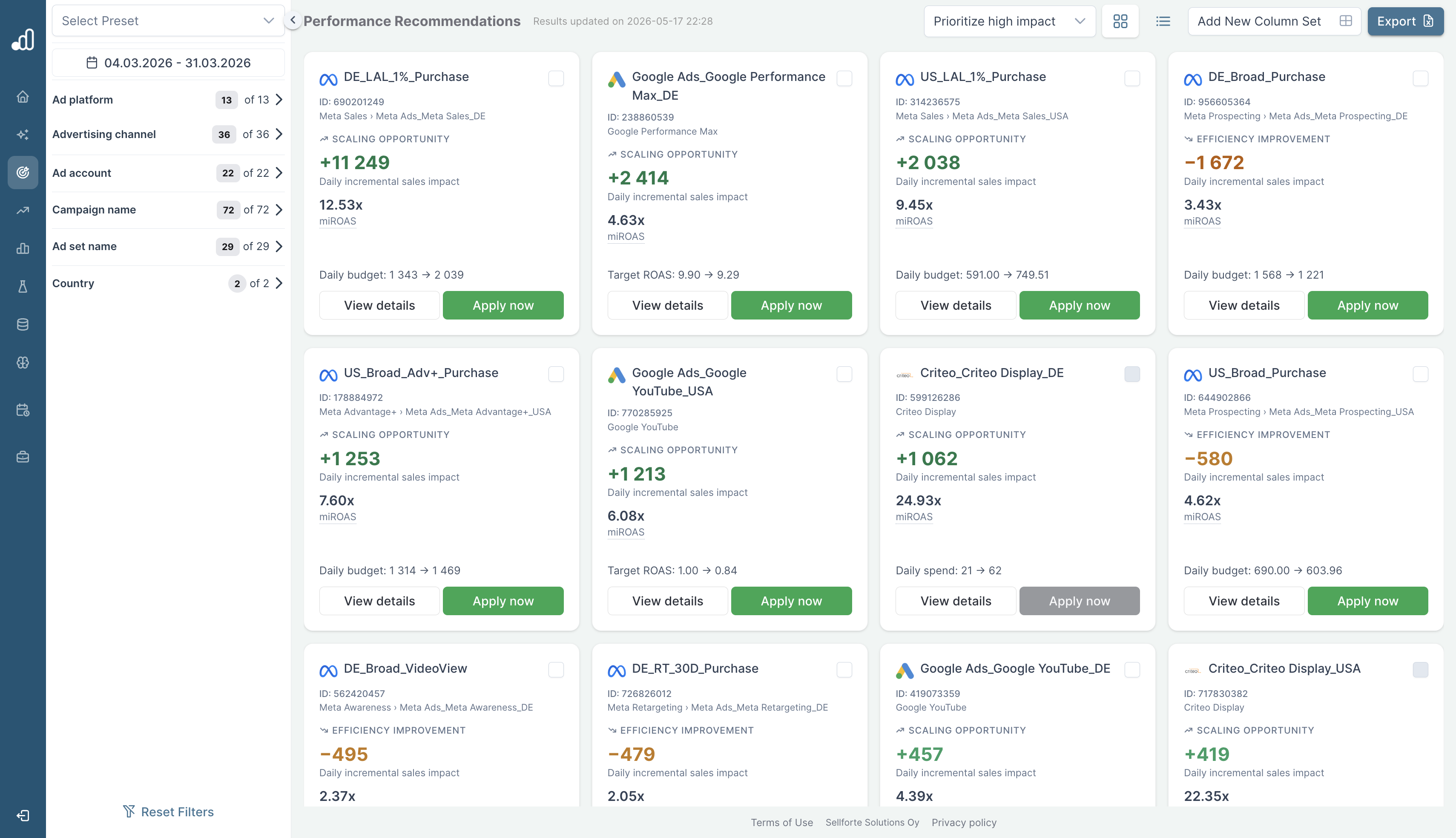The height and width of the screenshot is (838, 1456).
Task: Open Add New Column Set selector
Action: 1274,21
